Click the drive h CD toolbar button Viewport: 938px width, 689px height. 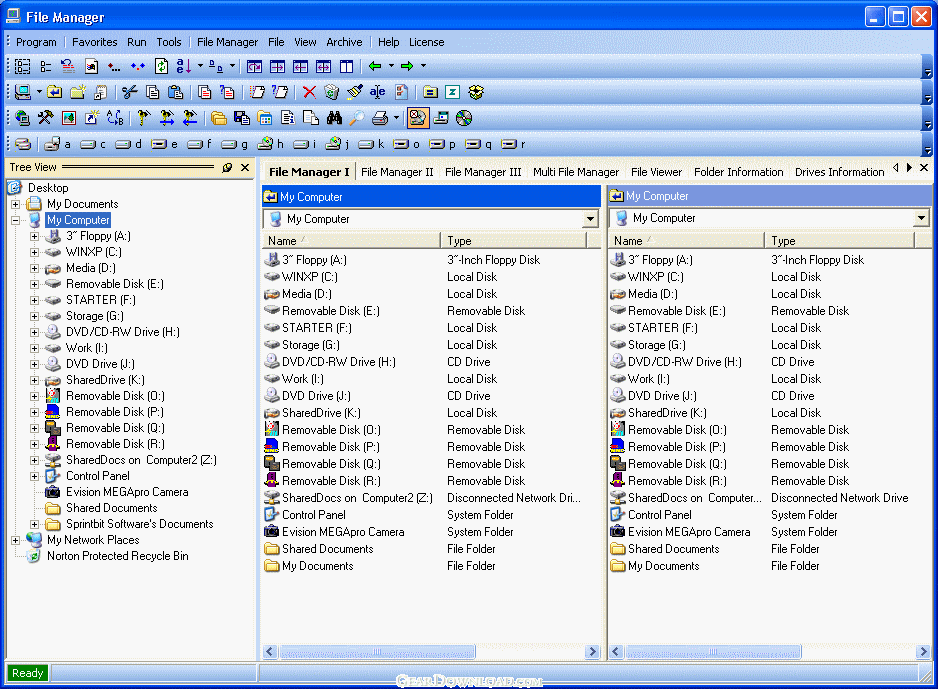point(270,144)
